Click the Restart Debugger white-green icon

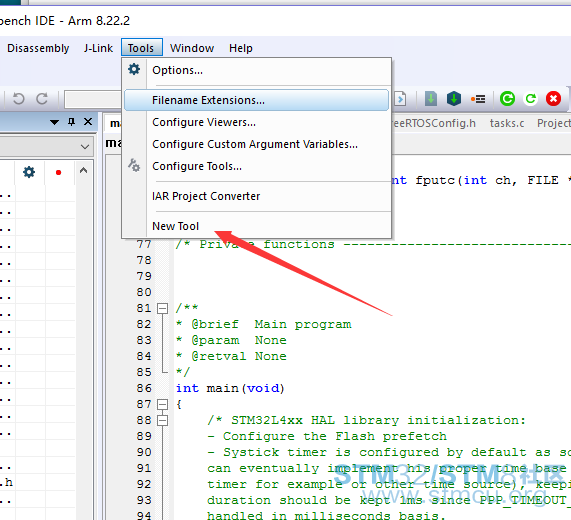click(x=531, y=99)
